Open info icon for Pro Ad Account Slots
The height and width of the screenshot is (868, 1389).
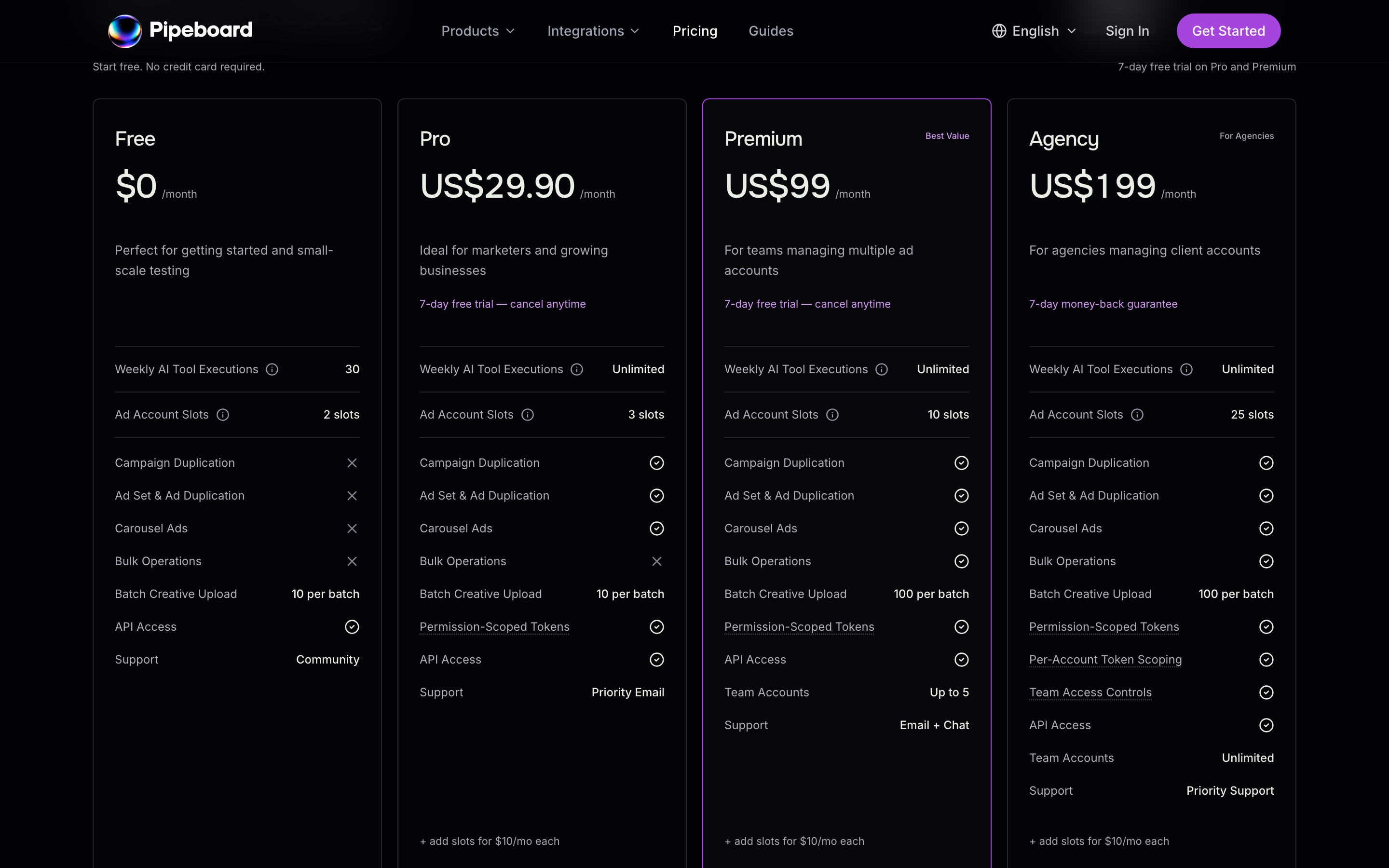click(x=528, y=415)
